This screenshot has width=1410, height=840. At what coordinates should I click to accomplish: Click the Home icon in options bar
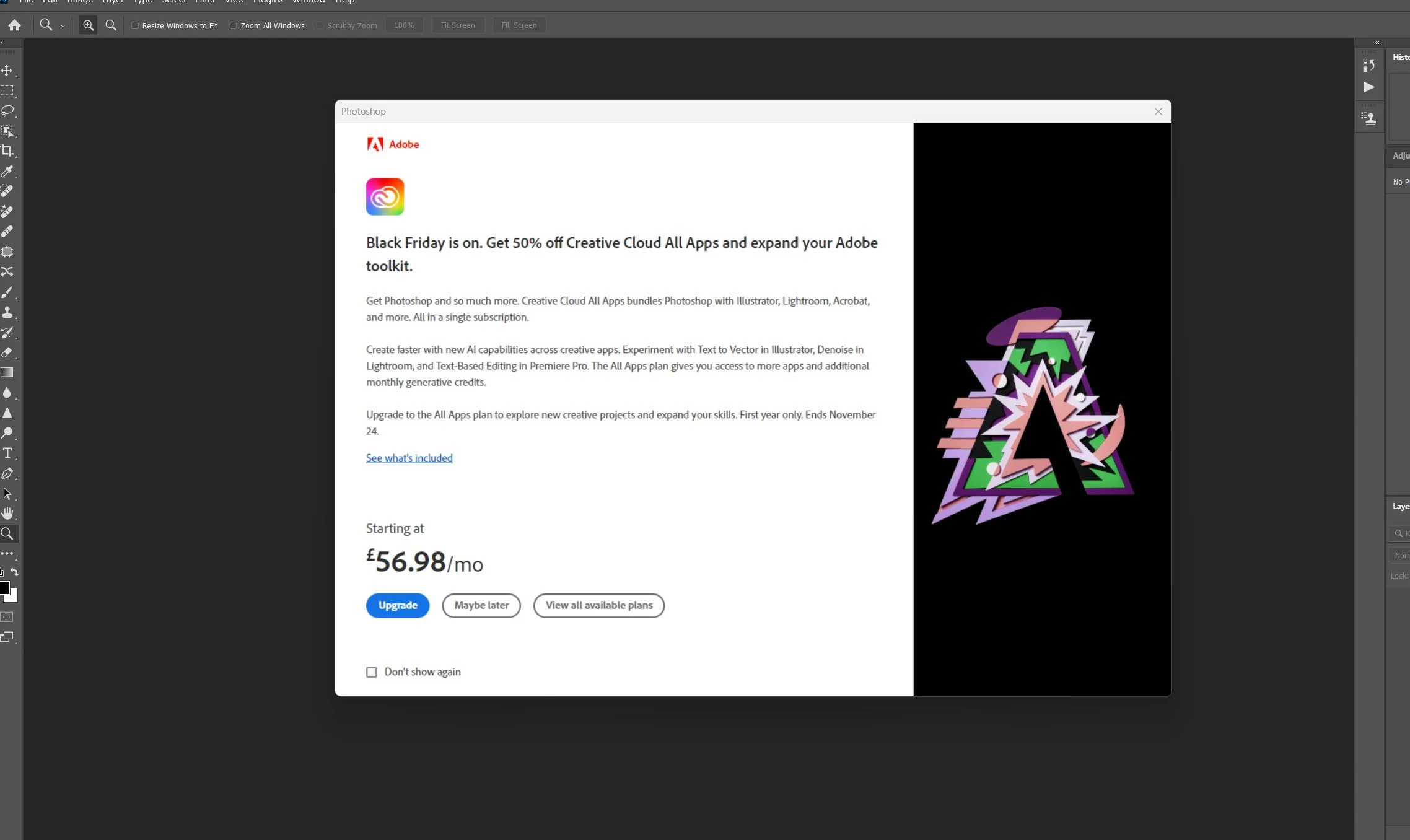pyautogui.click(x=14, y=25)
